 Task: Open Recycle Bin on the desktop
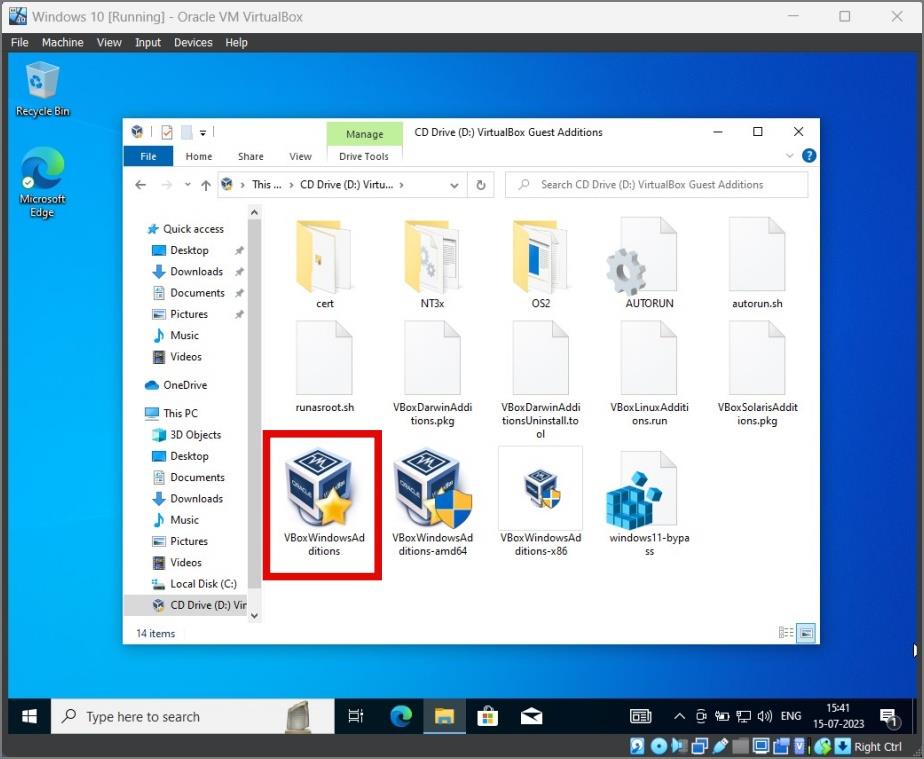(42, 88)
